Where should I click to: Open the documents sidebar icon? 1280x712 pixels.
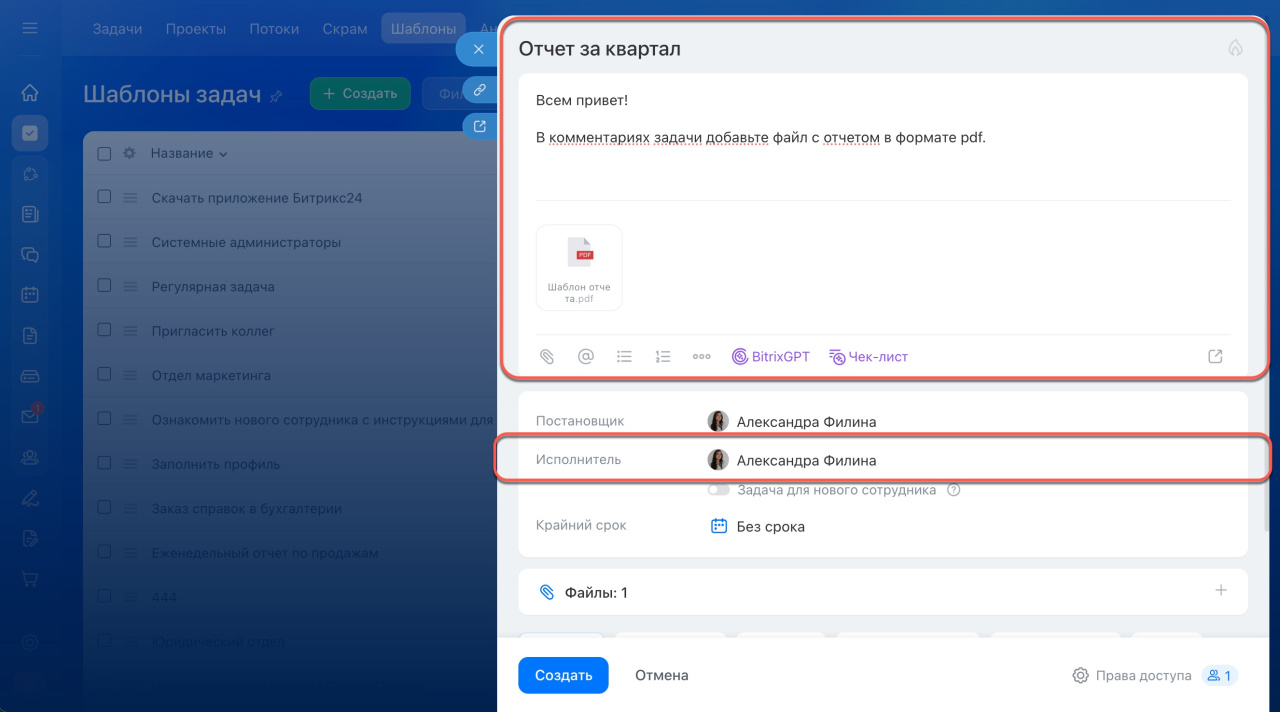tap(30, 336)
